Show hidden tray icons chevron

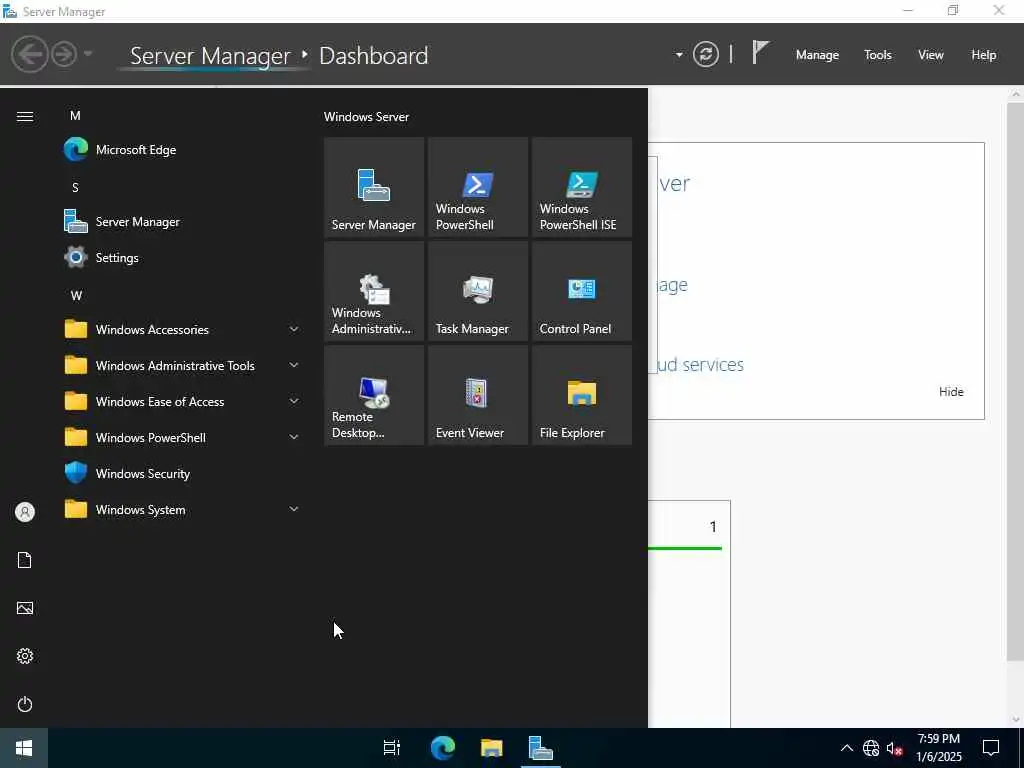(x=846, y=748)
